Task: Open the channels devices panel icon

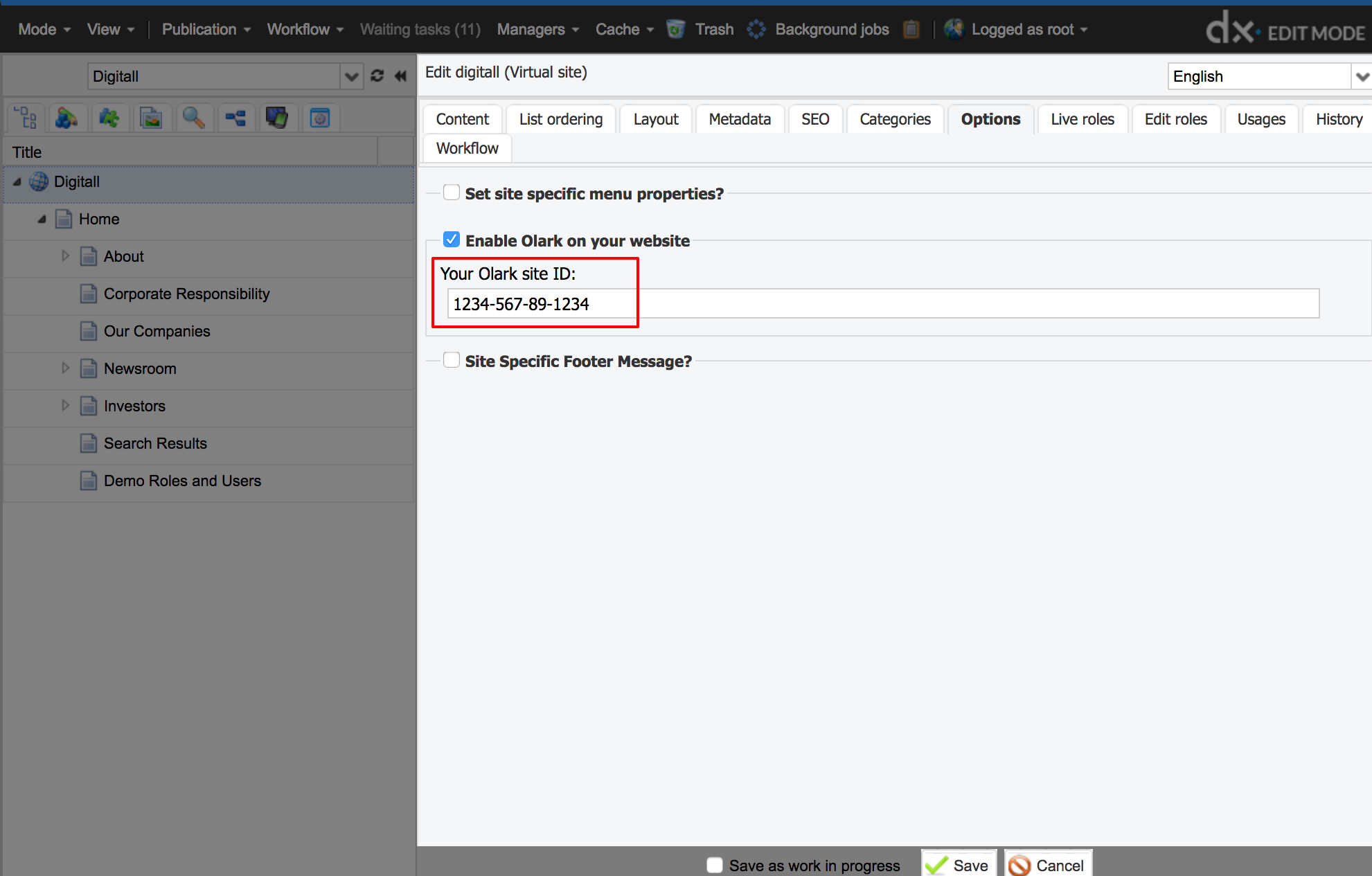Action: pyautogui.click(x=277, y=118)
